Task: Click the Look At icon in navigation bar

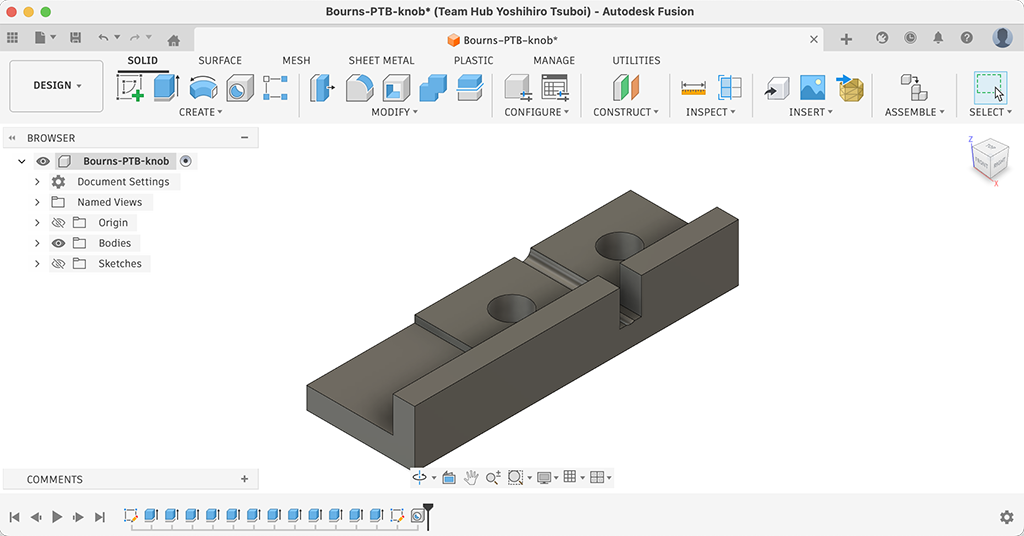Action: [x=449, y=478]
